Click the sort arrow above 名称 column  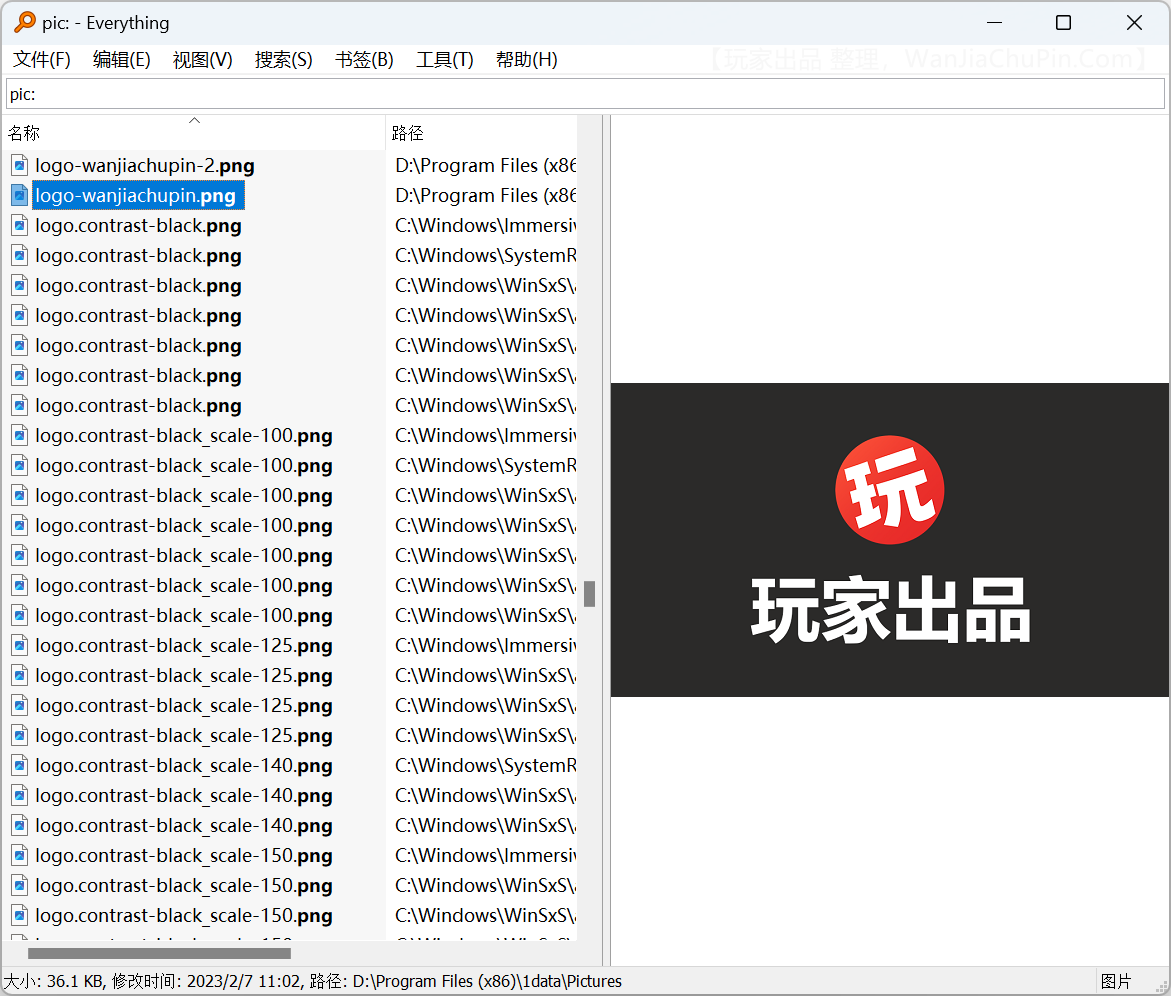pyautogui.click(x=194, y=120)
